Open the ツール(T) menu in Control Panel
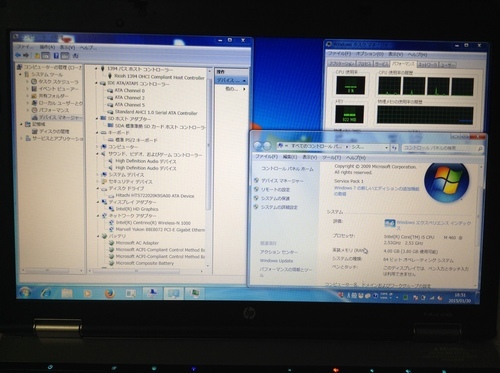This screenshot has height=373, width=500. click(x=332, y=157)
